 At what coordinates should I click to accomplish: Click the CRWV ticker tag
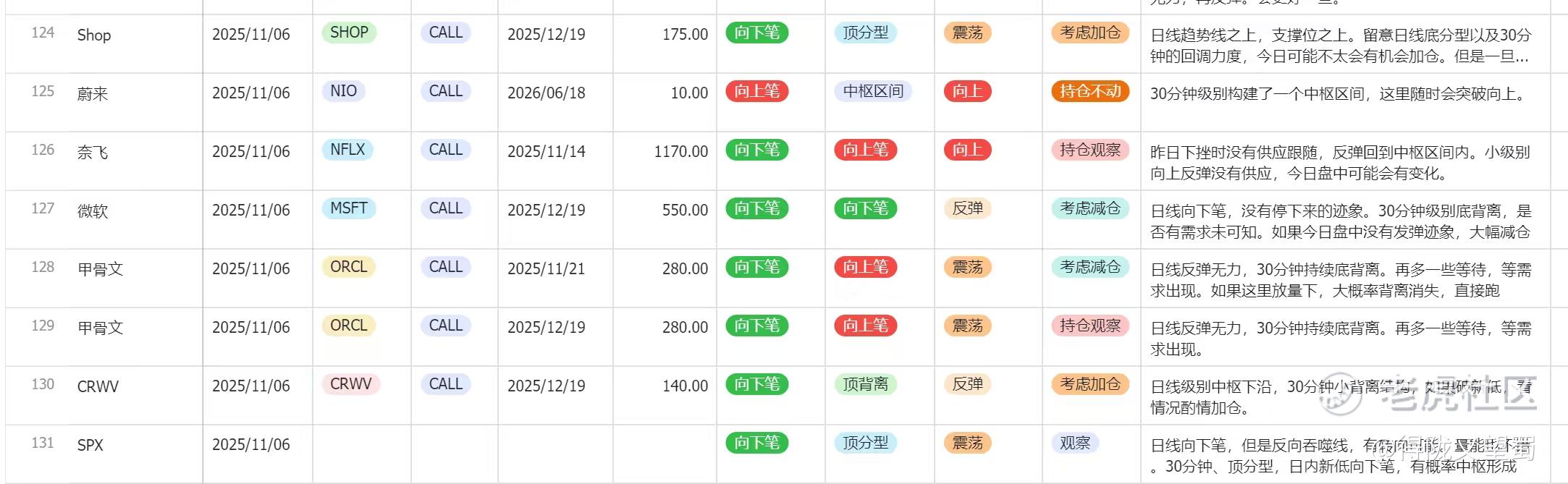(x=351, y=384)
